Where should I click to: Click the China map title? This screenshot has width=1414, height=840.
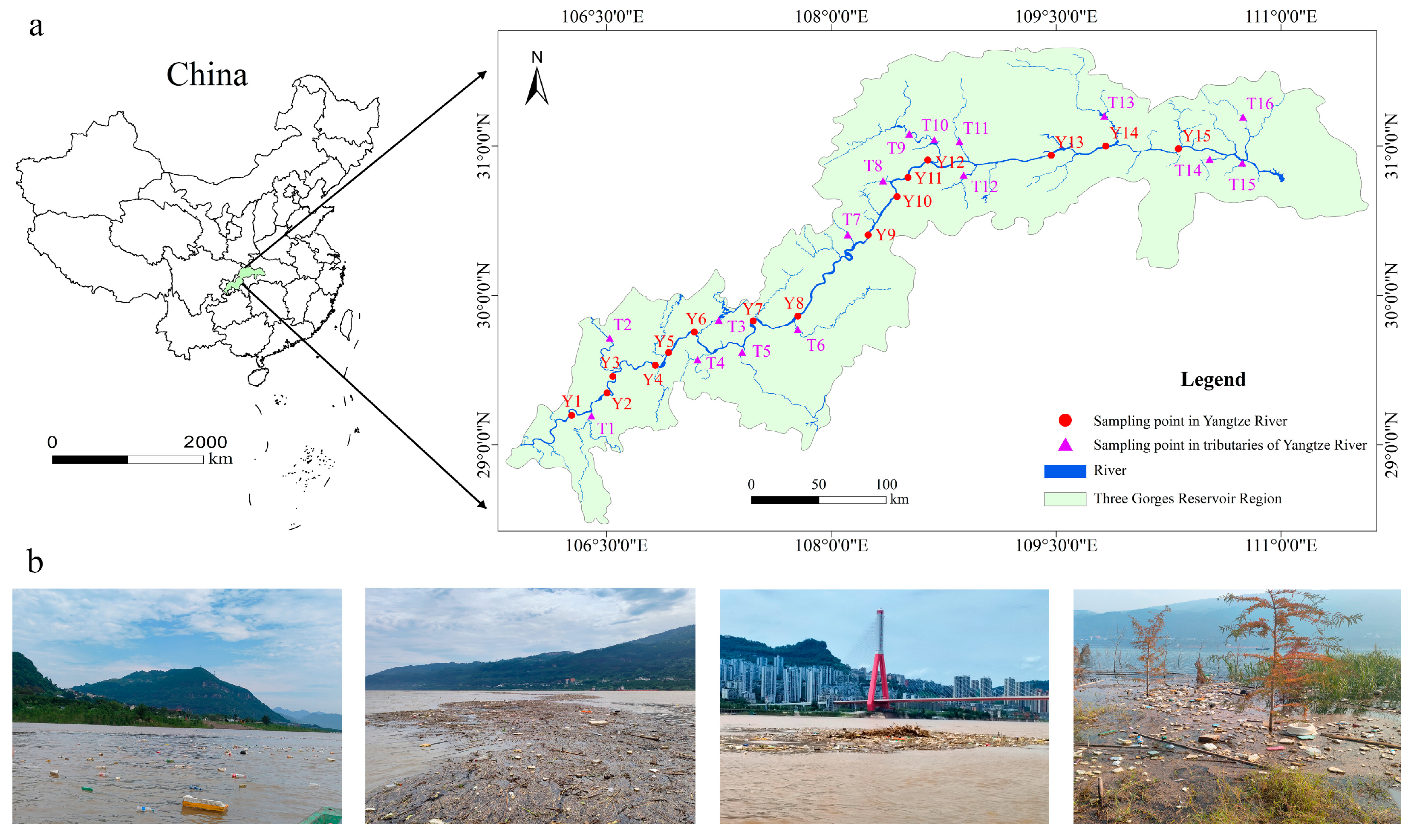[207, 75]
